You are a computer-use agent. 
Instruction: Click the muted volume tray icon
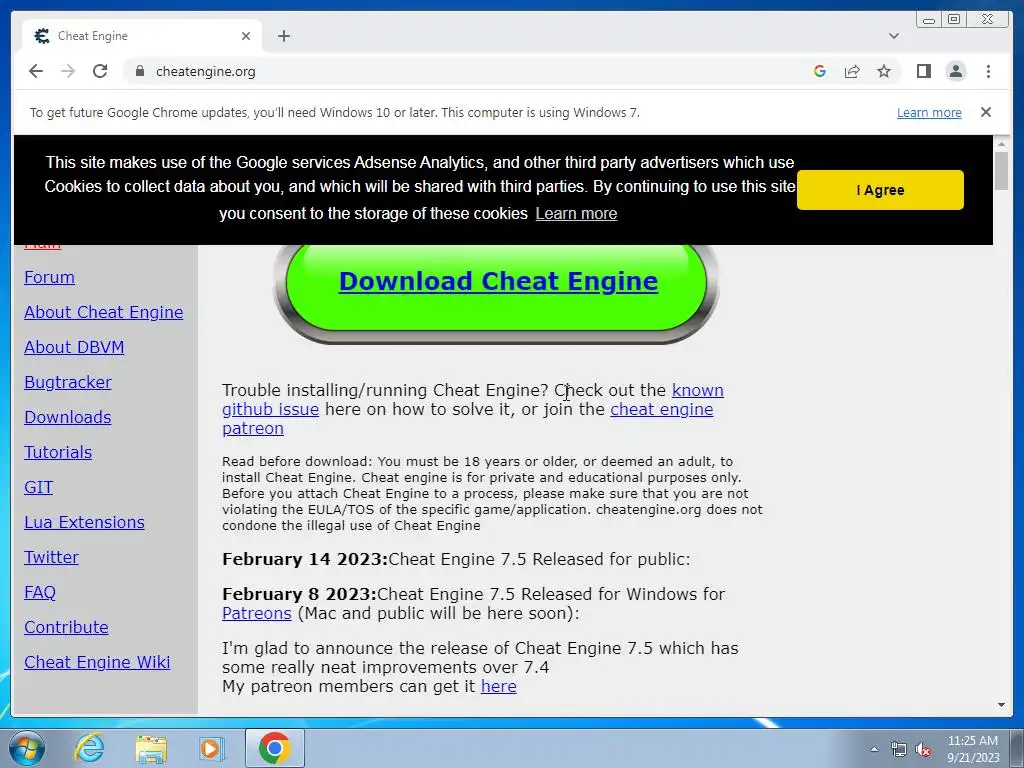[923, 749]
